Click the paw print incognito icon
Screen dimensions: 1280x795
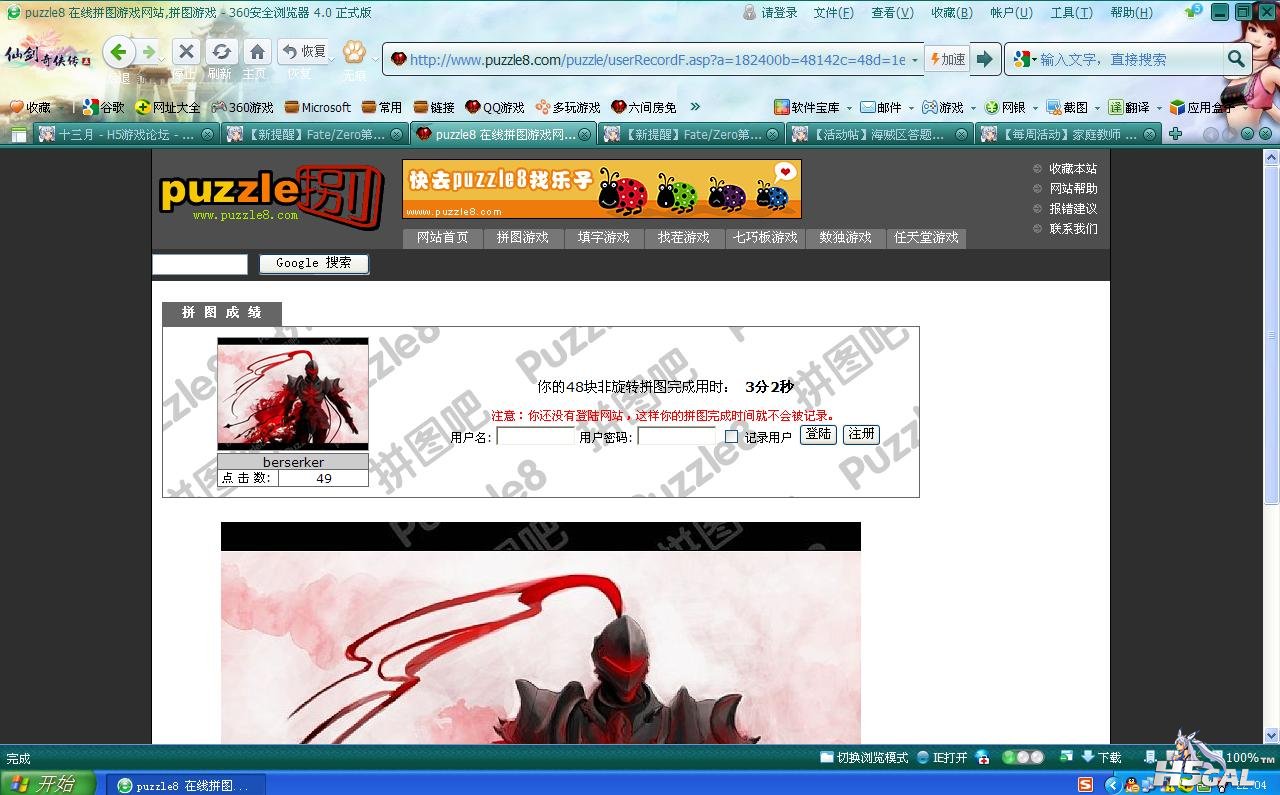[354, 52]
